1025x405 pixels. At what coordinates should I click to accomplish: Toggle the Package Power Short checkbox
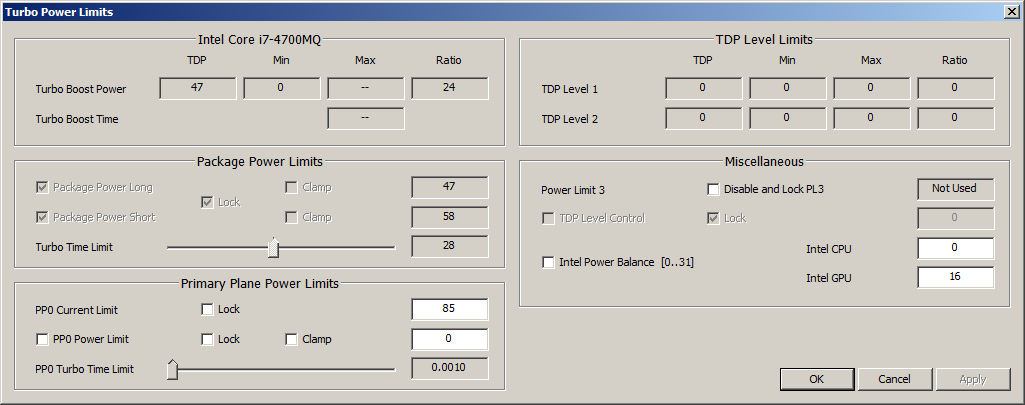tap(43, 217)
